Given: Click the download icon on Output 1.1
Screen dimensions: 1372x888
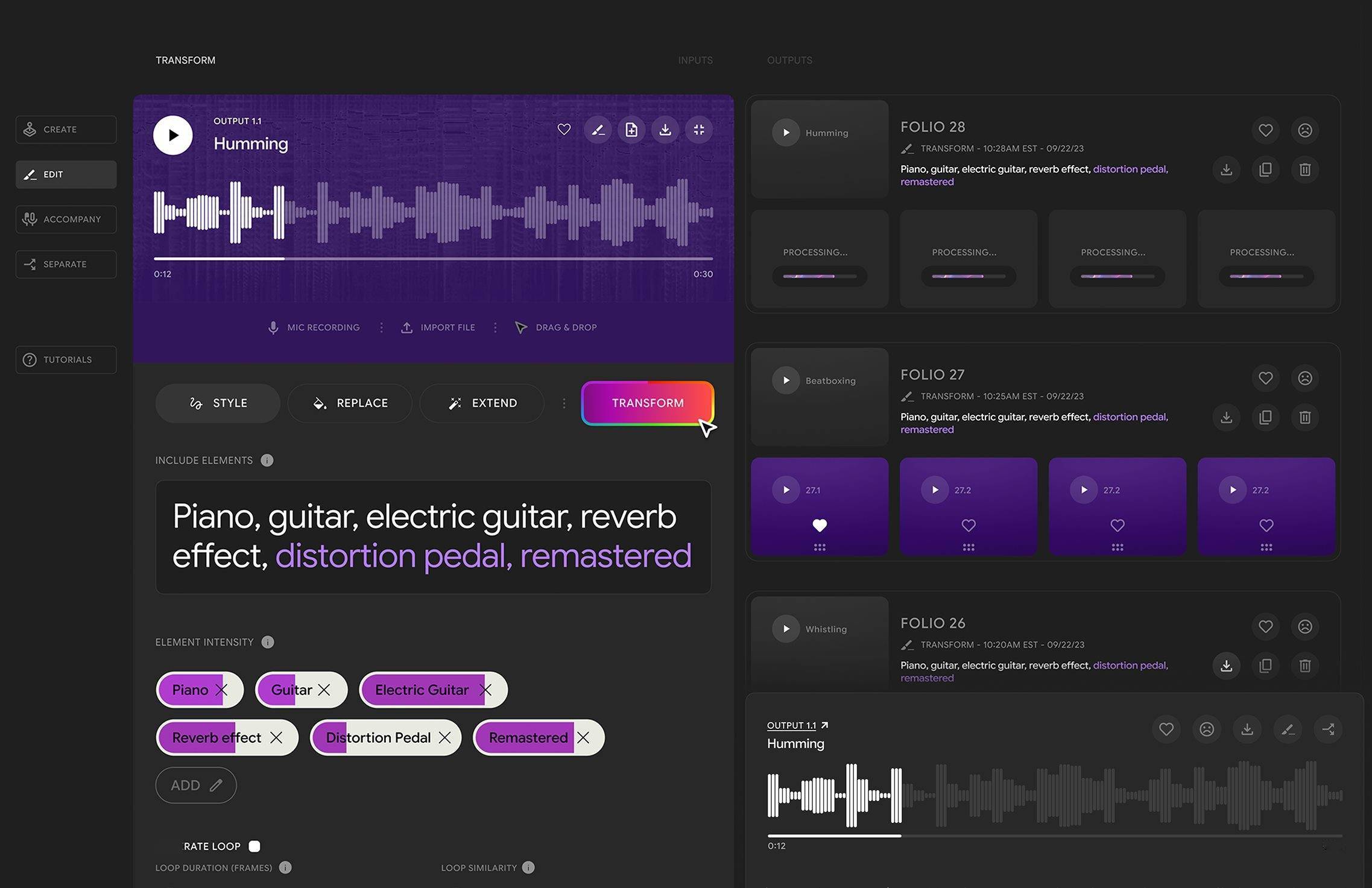Looking at the screenshot, I should point(665,130).
